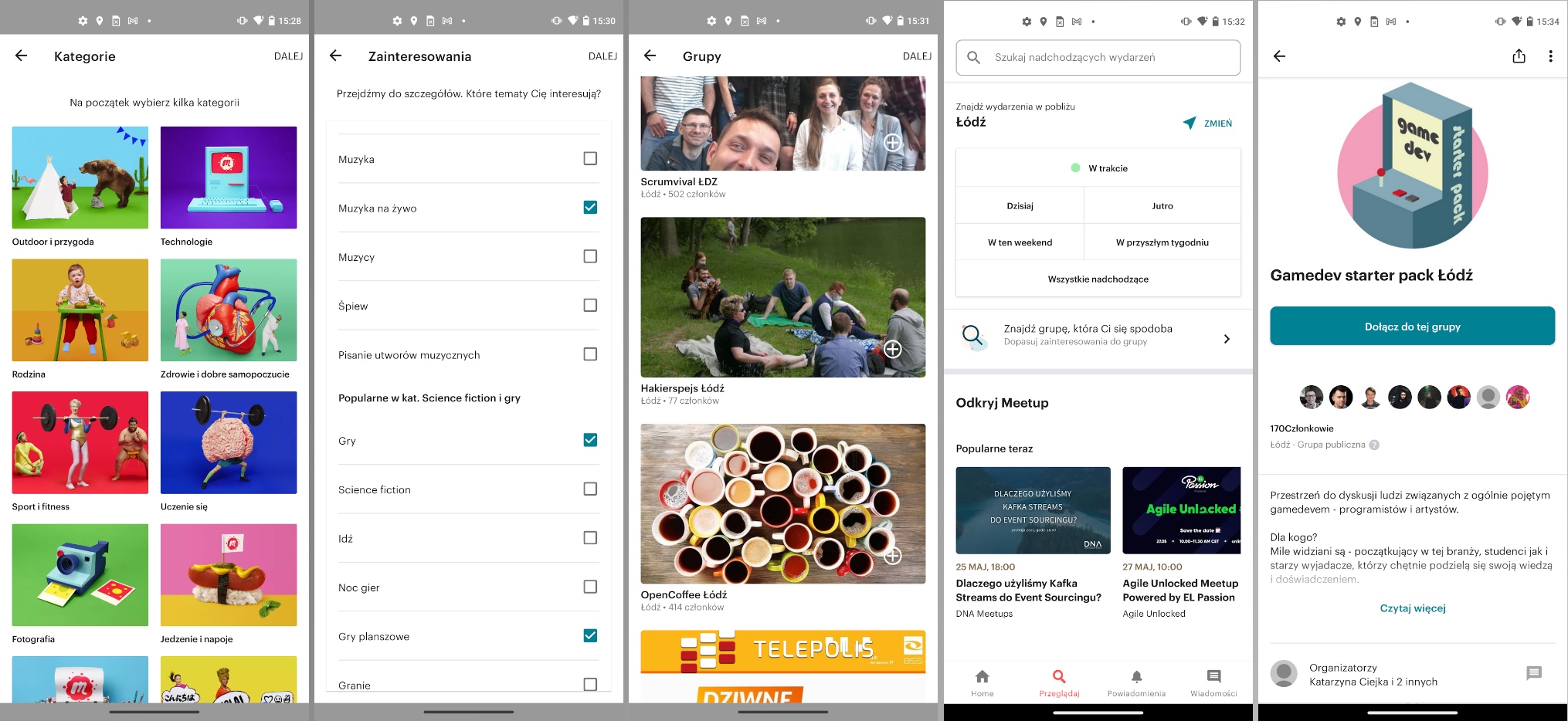Tap DALEJ on the Kategorie screen
The width and height of the screenshot is (1568, 721).
(288, 56)
